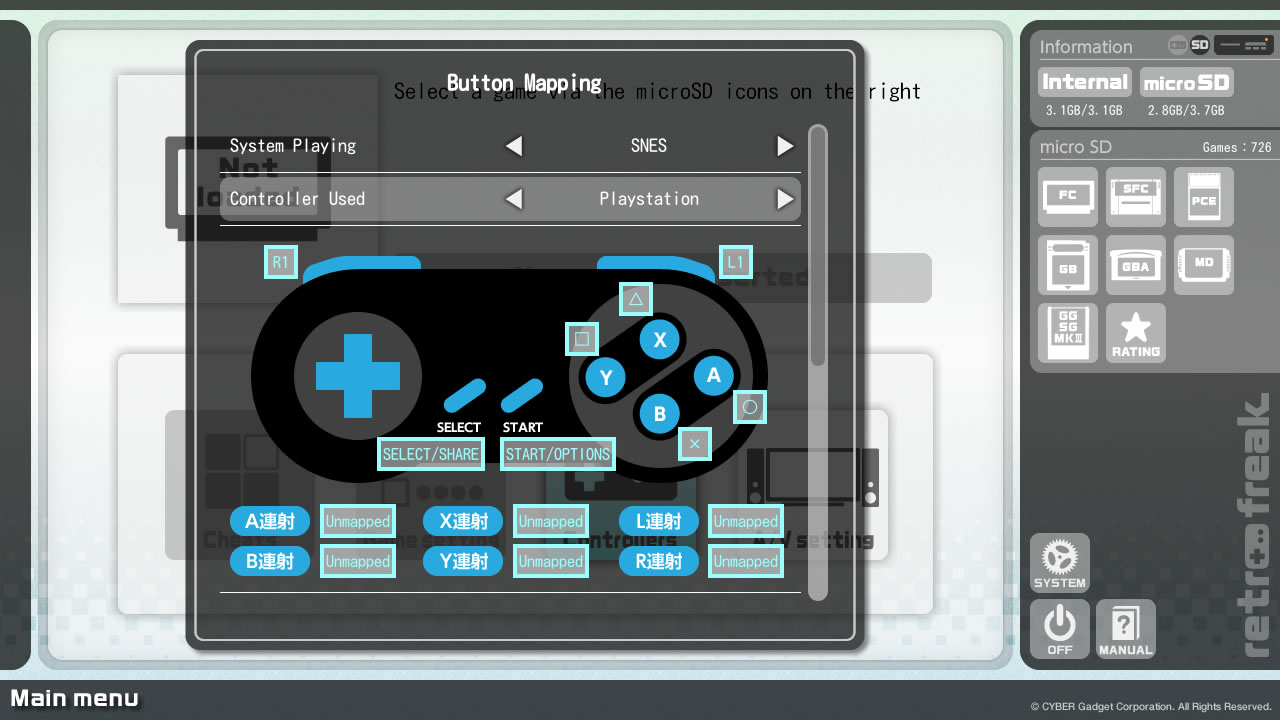
Task: Switch to the microSD storage tab
Action: coord(1186,82)
